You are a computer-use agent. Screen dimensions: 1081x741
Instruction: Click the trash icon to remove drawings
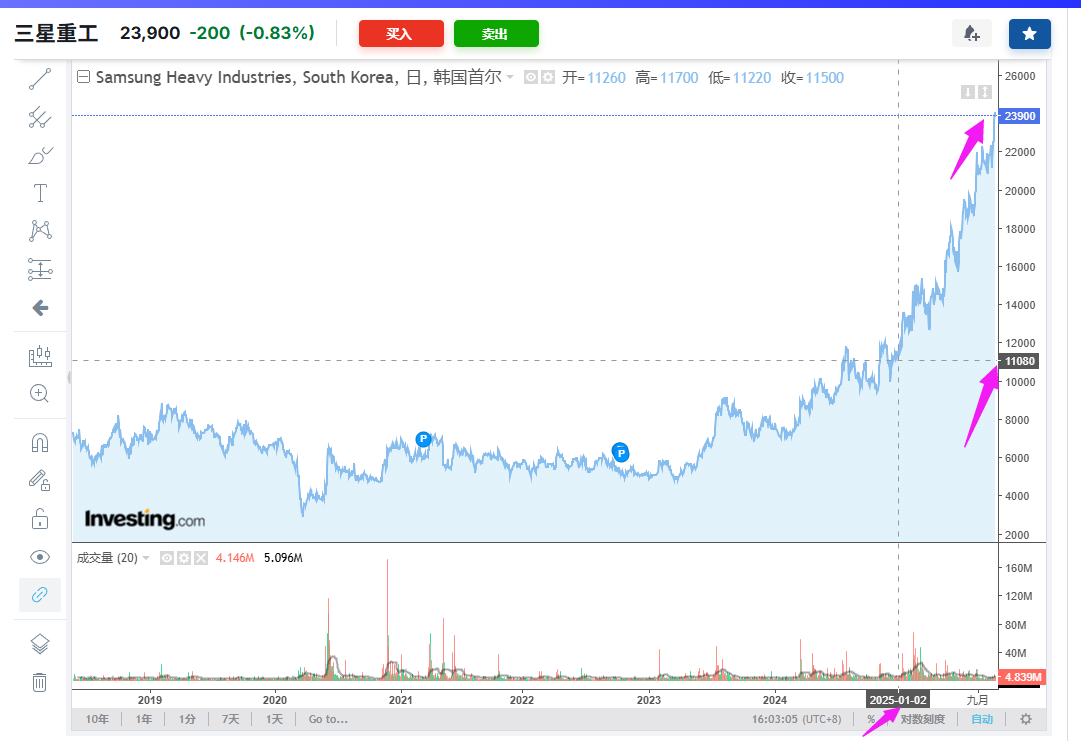[40, 682]
